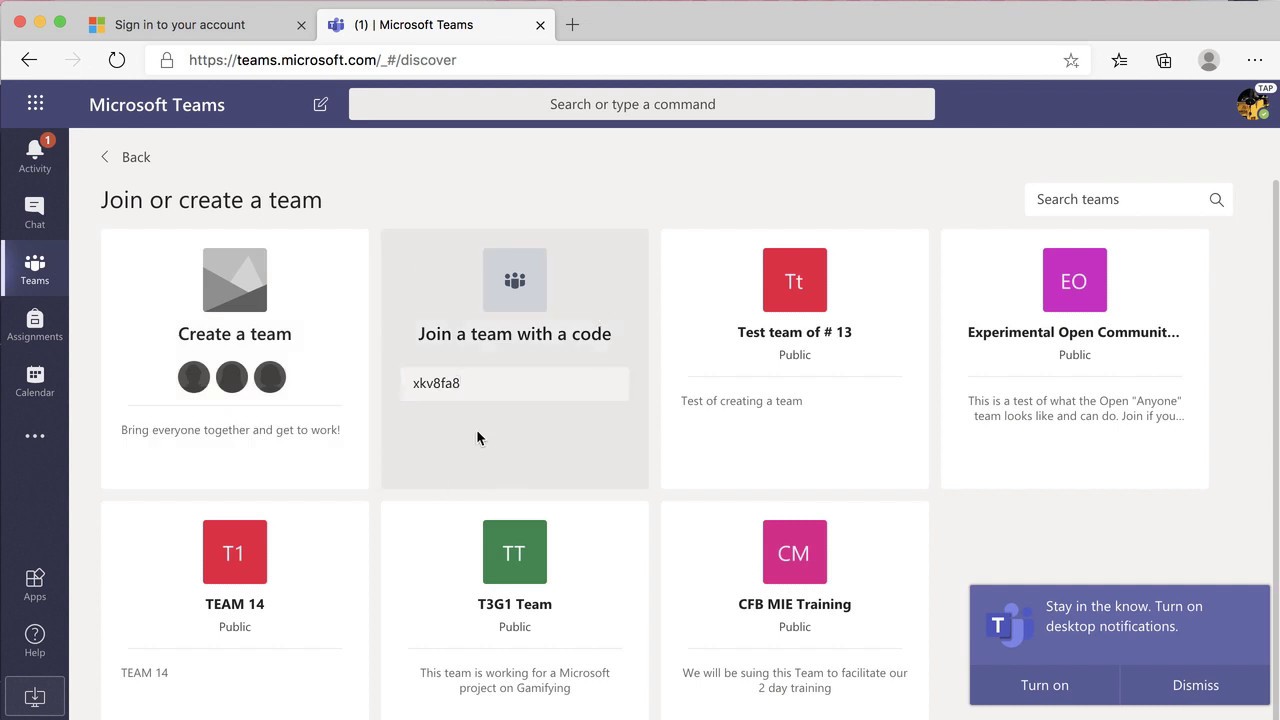
Task: Start a new chat with compose icon
Action: point(320,104)
